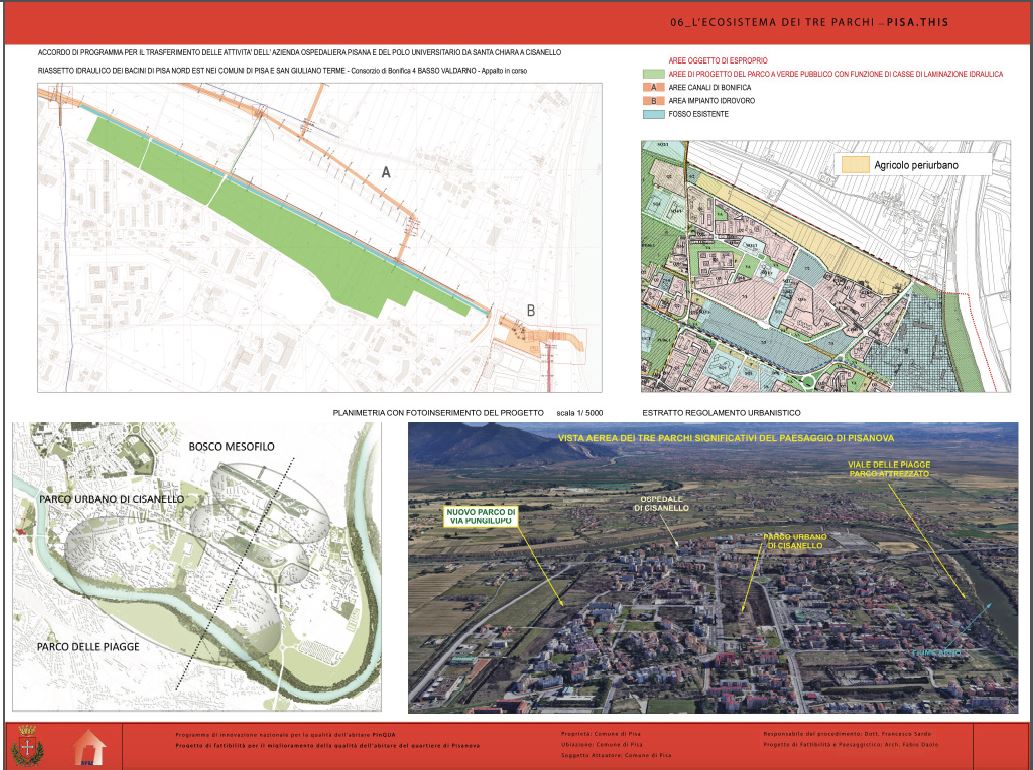This screenshot has width=1033, height=770.
Task: Click the letter A marker on the plan map
Action: (386, 173)
